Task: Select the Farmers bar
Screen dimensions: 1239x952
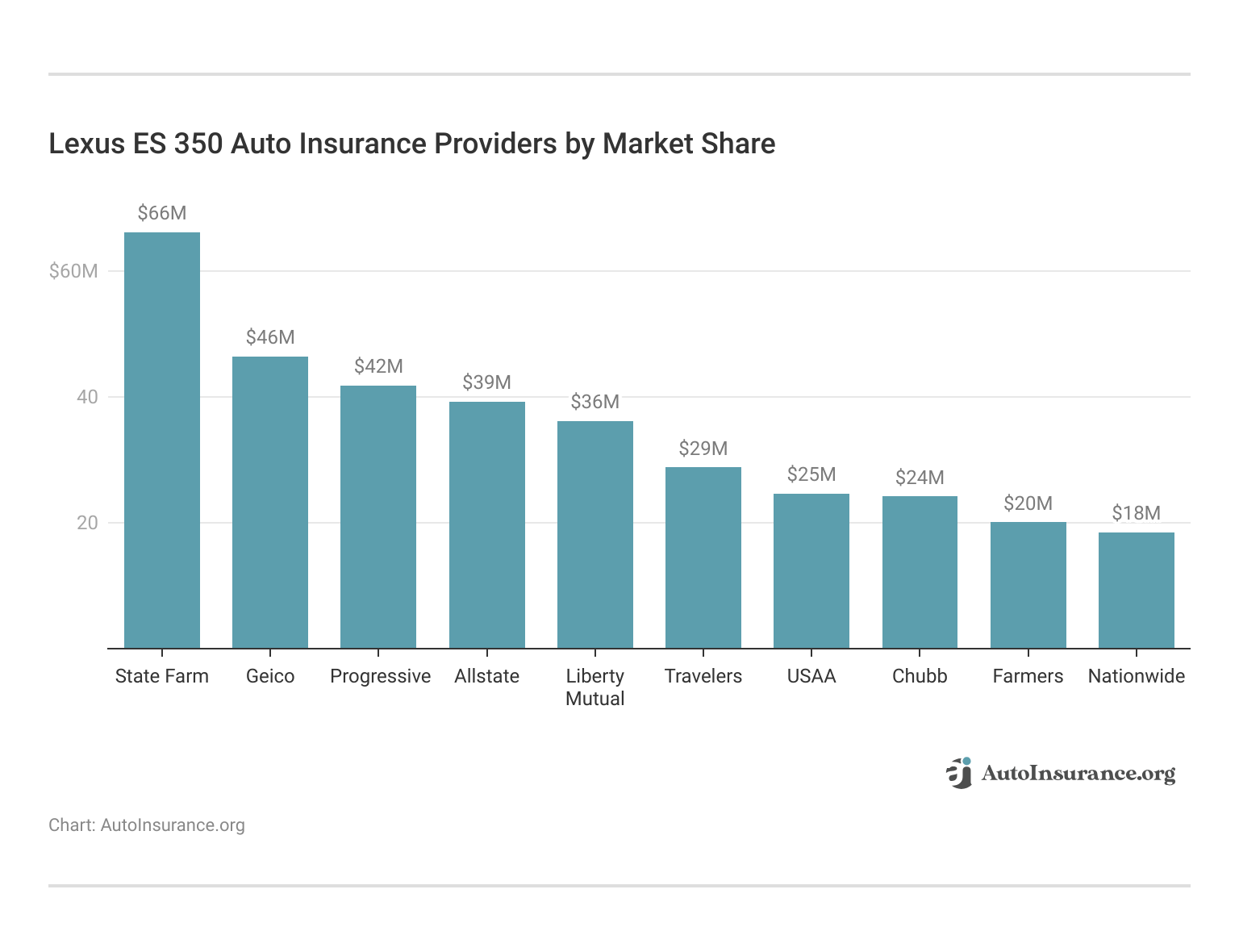Action: click(x=1028, y=585)
